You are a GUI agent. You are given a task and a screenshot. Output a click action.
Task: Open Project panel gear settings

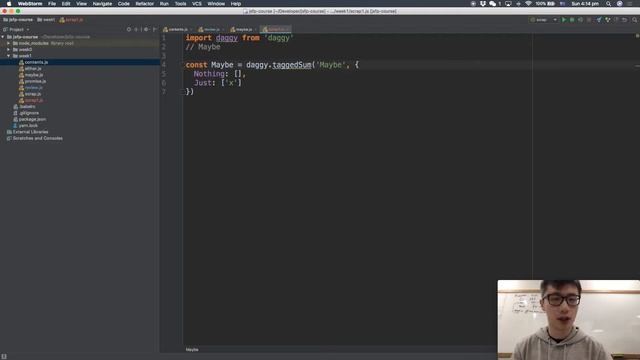[x=146, y=29]
